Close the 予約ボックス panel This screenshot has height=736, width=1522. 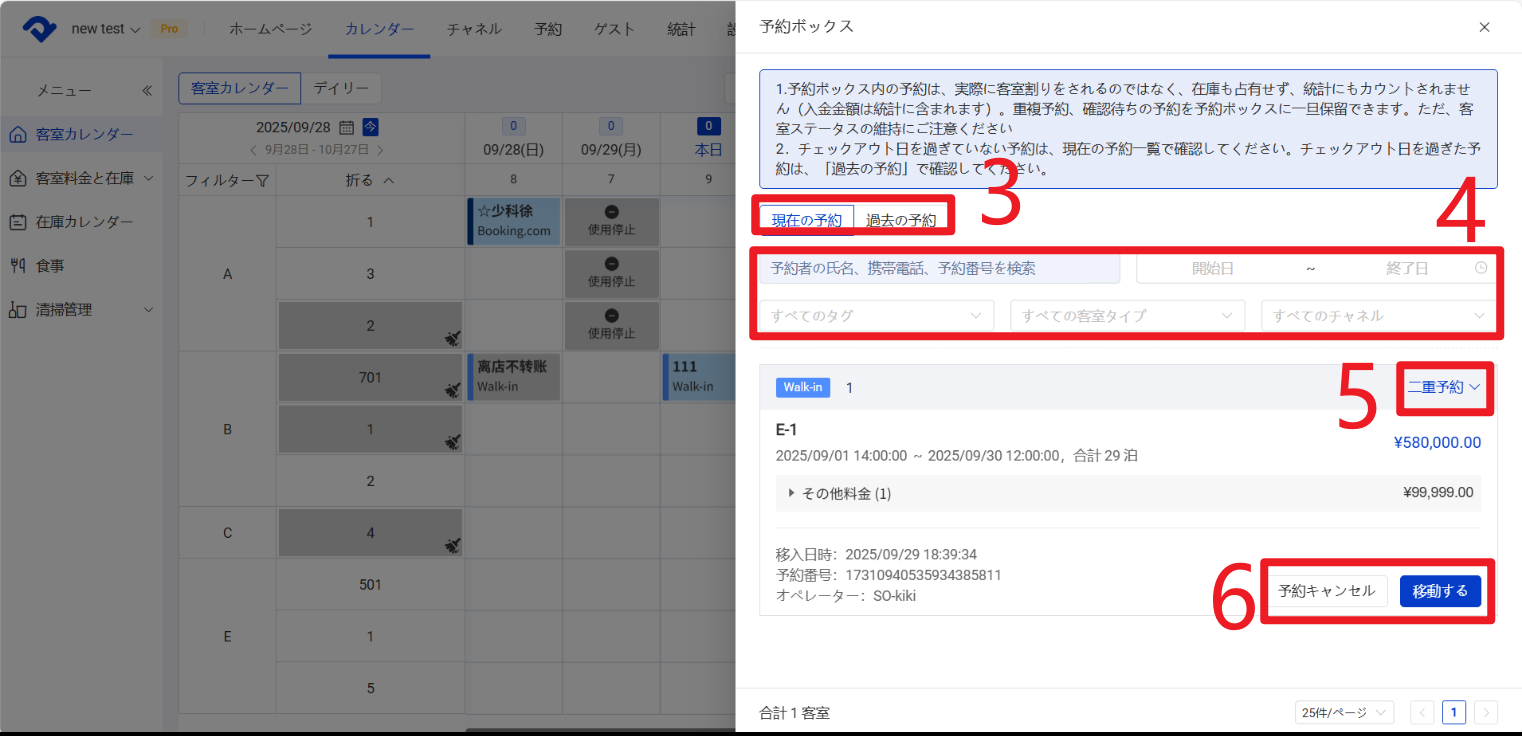[1485, 27]
